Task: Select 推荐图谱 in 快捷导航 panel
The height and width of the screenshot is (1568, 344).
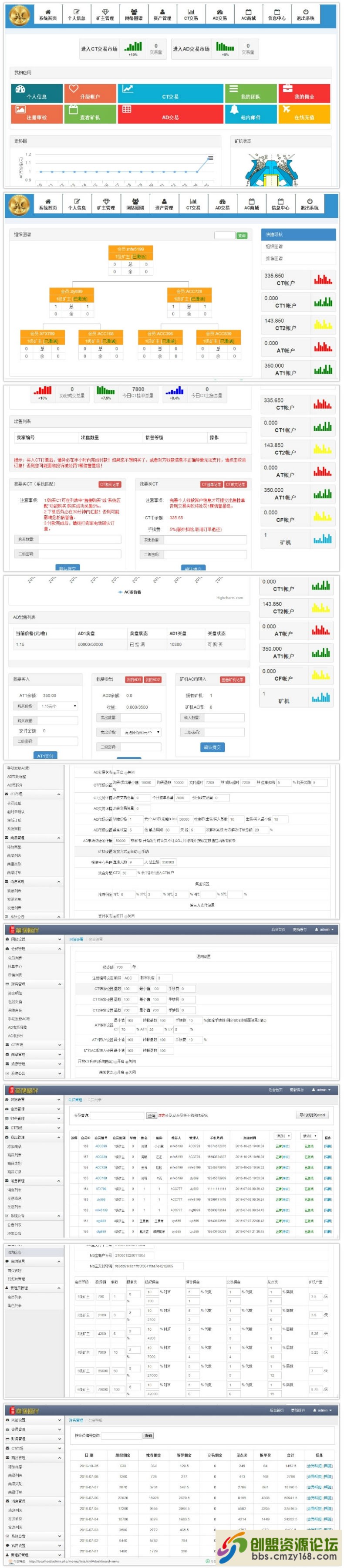Action: point(274,259)
